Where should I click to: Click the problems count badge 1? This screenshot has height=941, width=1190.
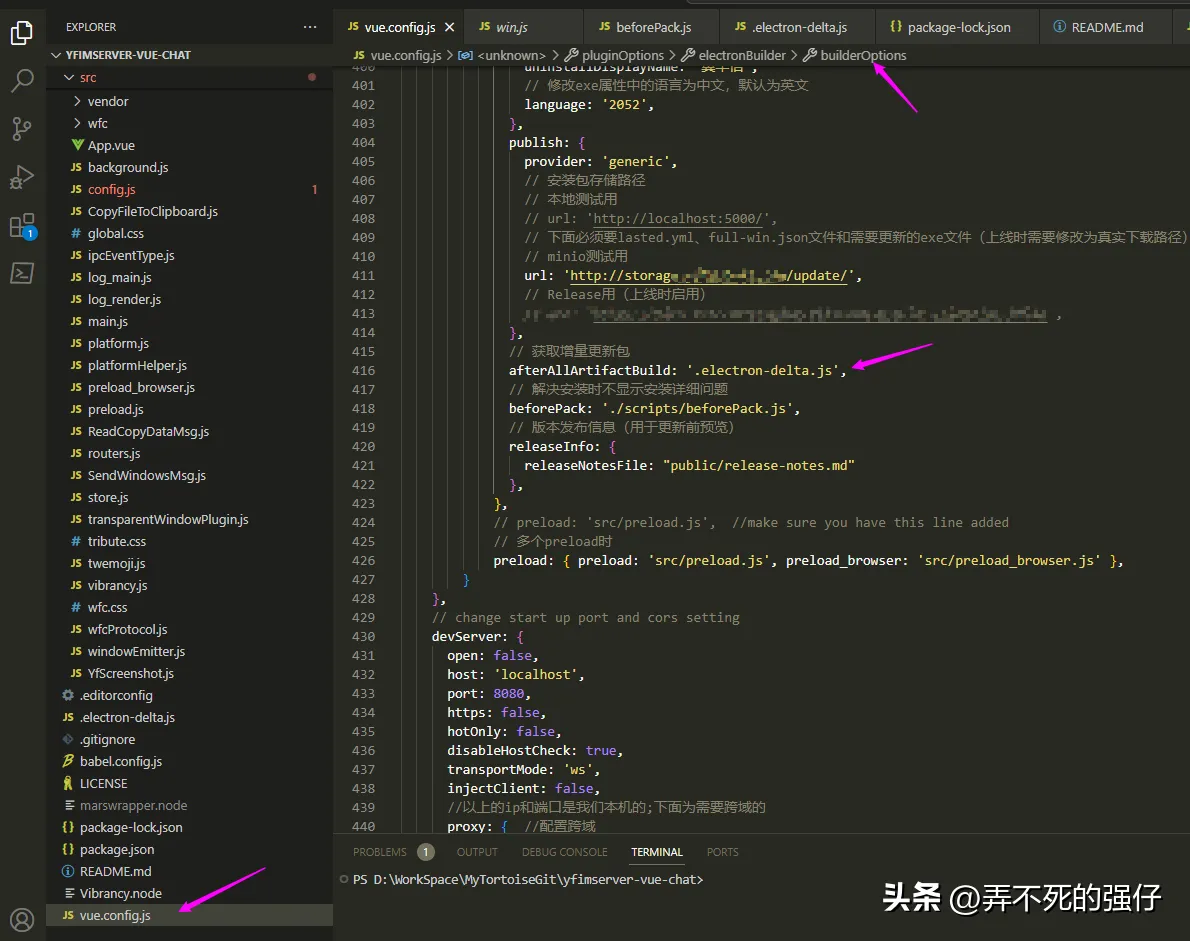[426, 852]
